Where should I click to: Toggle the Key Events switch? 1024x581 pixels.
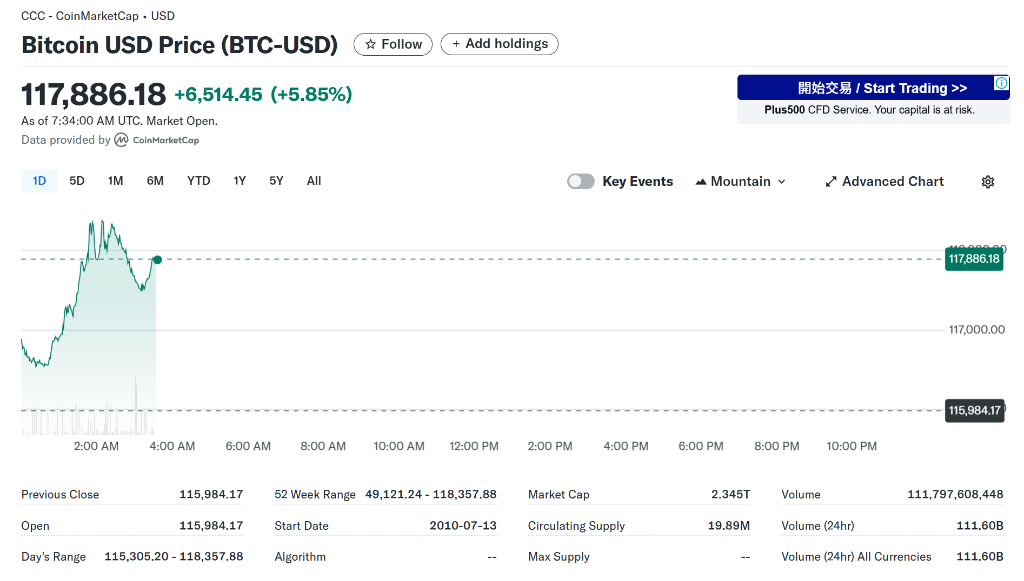[x=581, y=181]
